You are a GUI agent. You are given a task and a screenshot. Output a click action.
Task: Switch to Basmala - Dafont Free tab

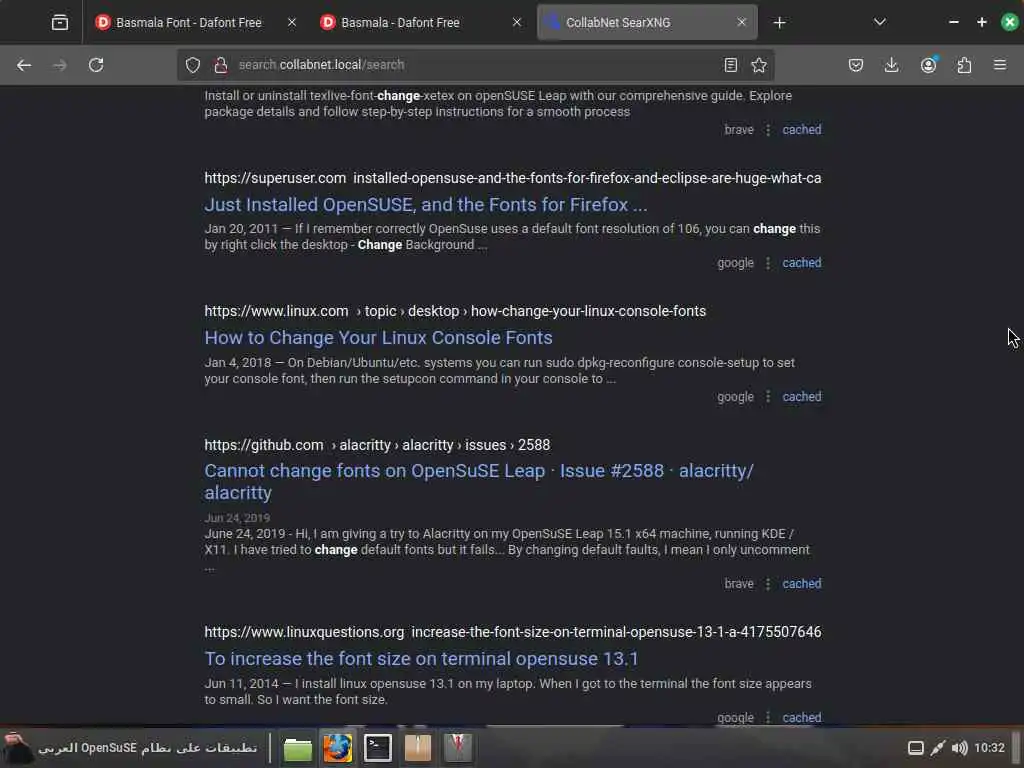tap(400, 23)
